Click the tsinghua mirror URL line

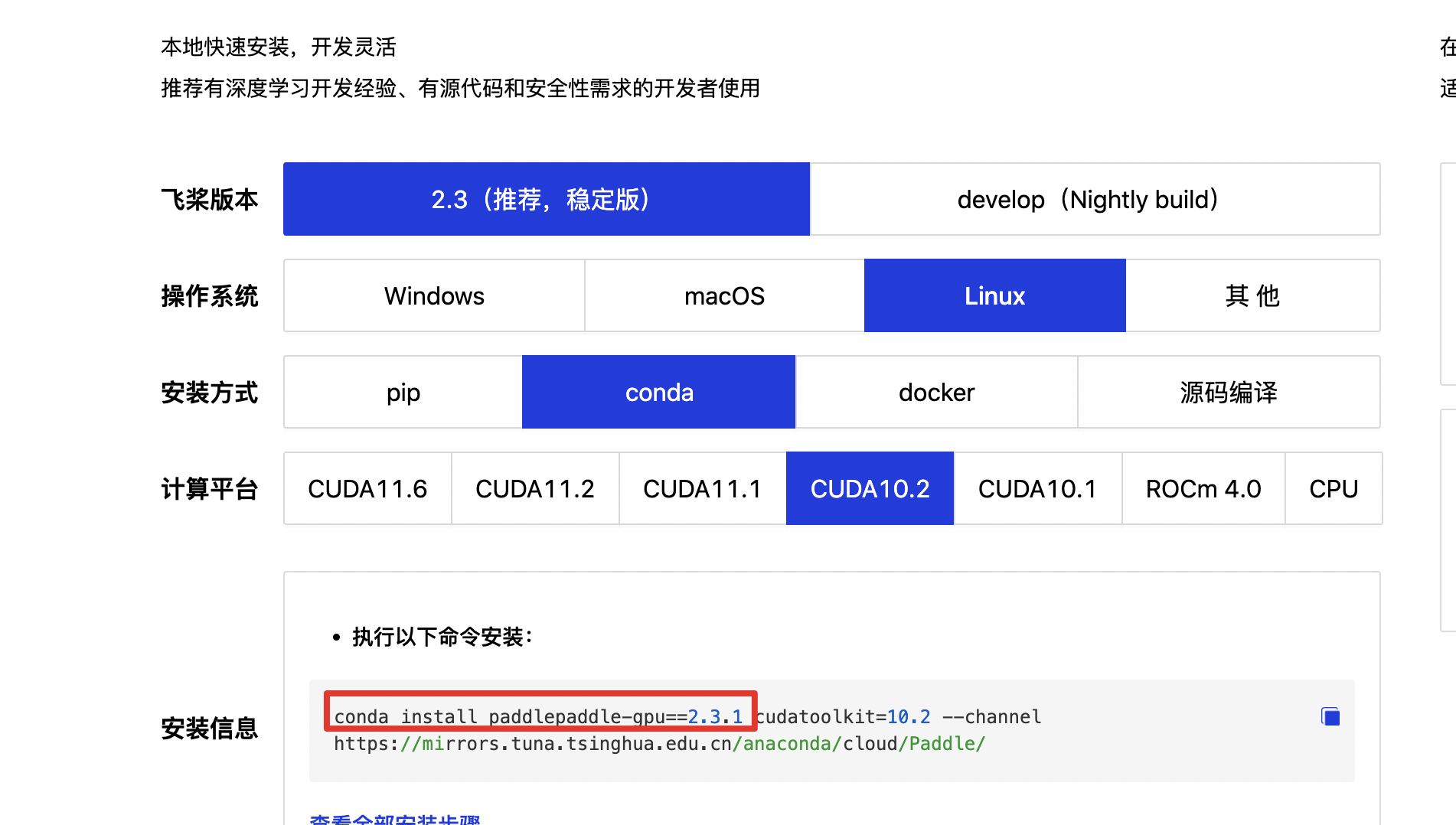(x=659, y=744)
